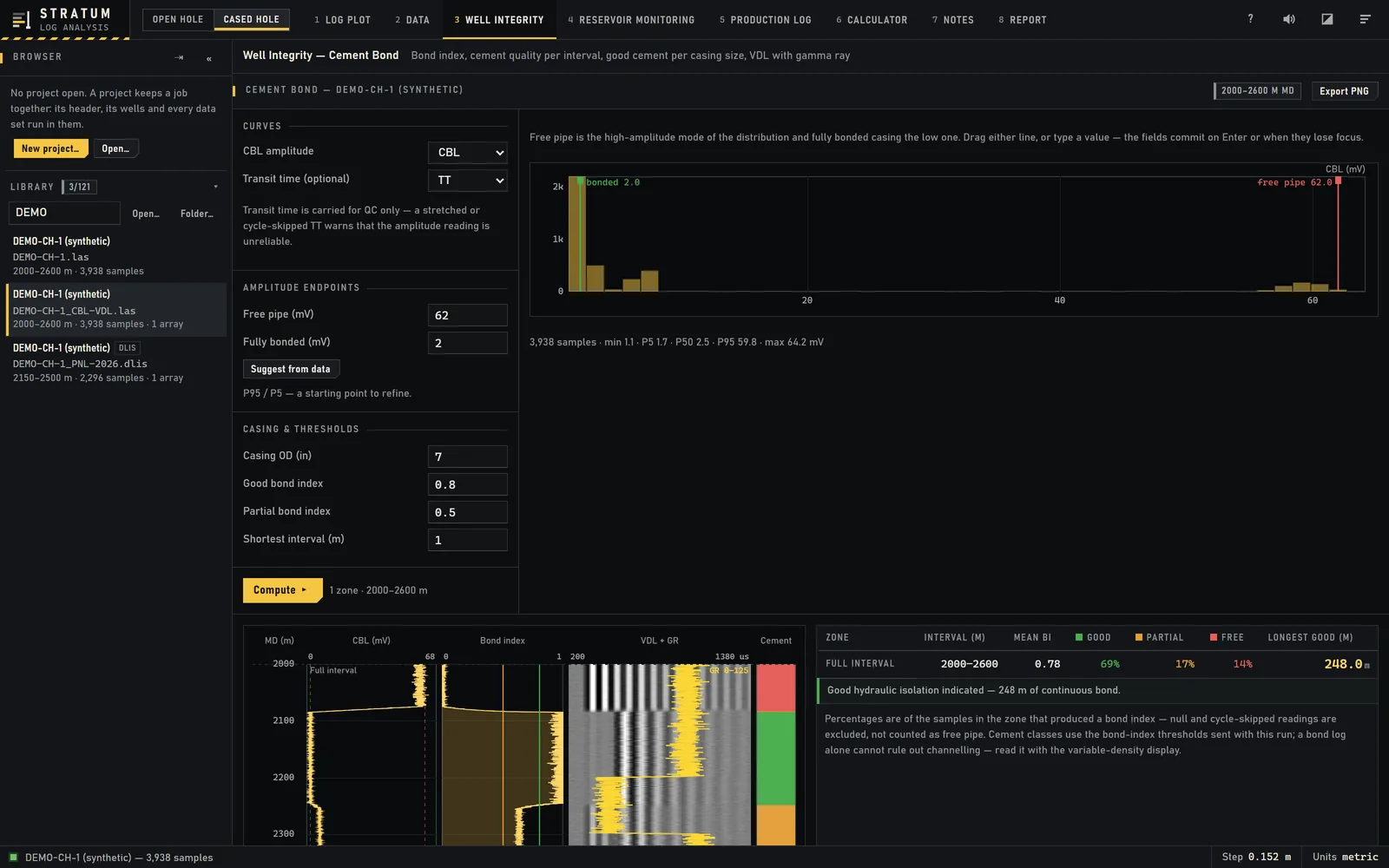Image resolution: width=1389 pixels, height=868 pixels.
Task: Pin the Browser panel with the arrow-to-bar icon
Action: pos(179,57)
